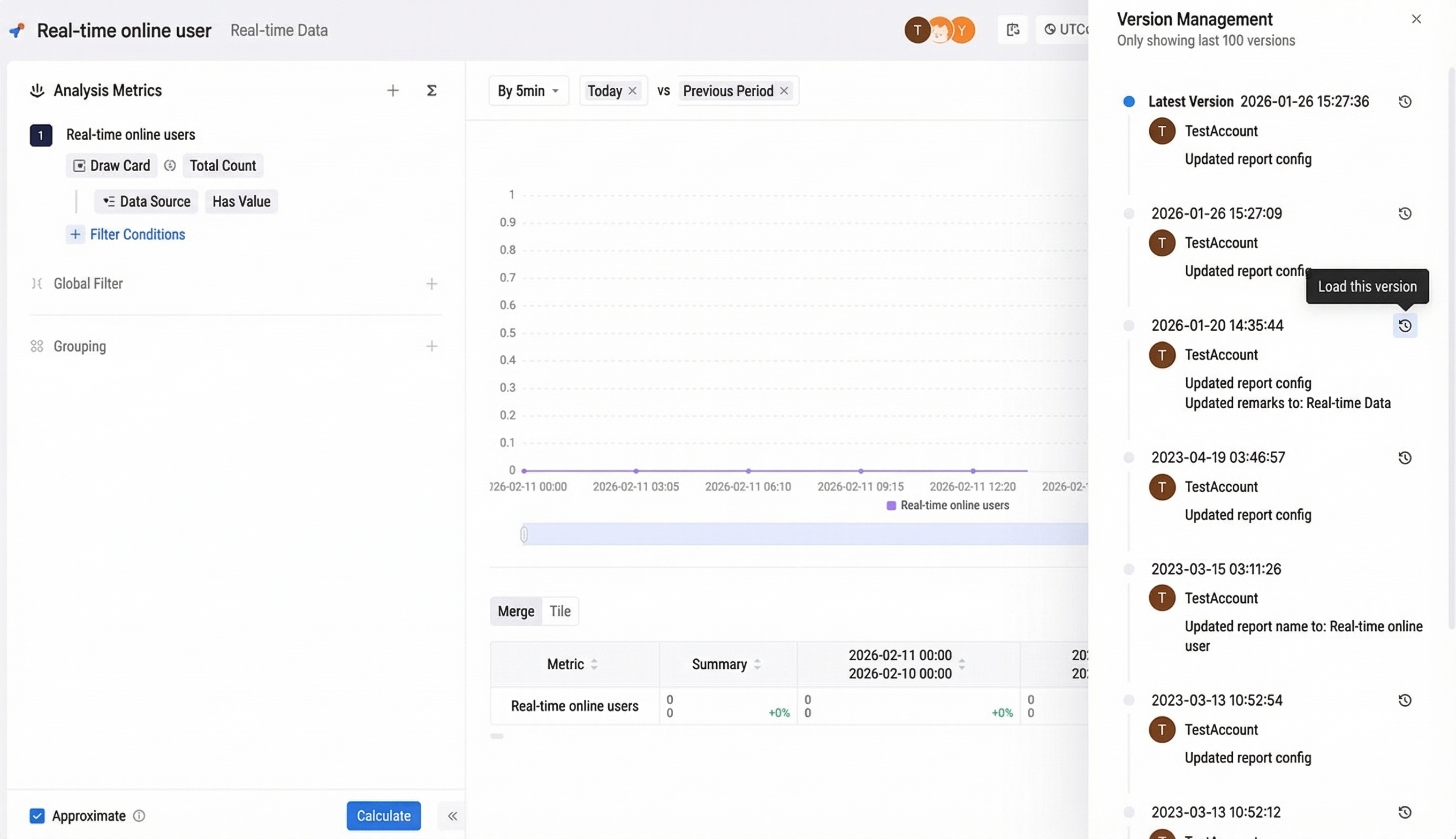Load version 2023-03-13 10:52:12
Screen dimensions: 1456x839
pos(1405,812)
